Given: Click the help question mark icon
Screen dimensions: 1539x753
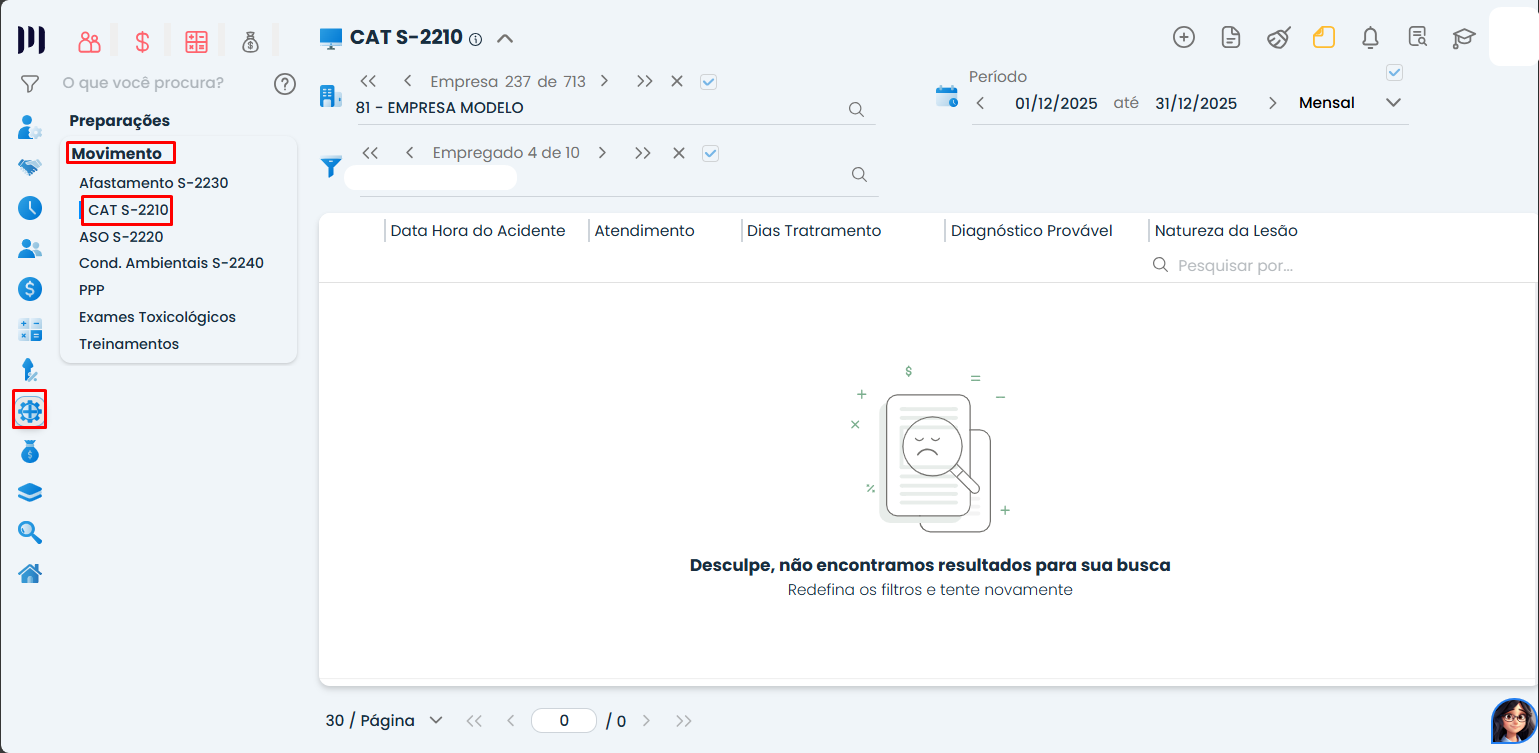Looking at the screenshot, I should click(x=285, y=83).
